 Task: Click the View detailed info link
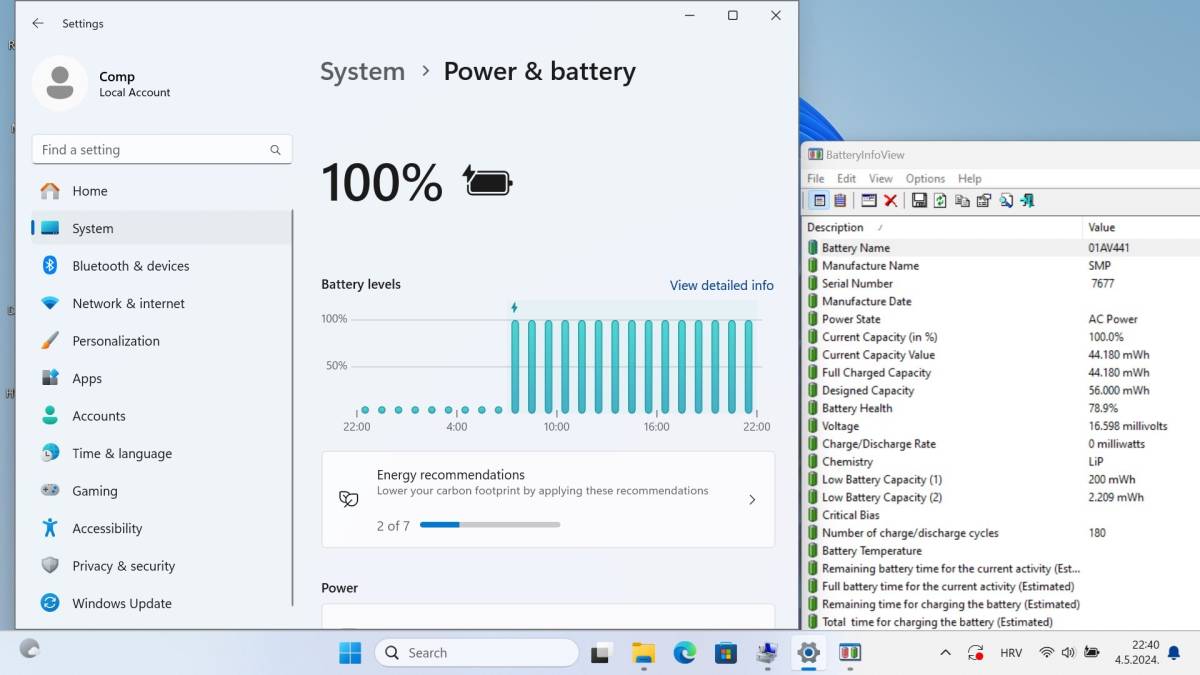721,285
